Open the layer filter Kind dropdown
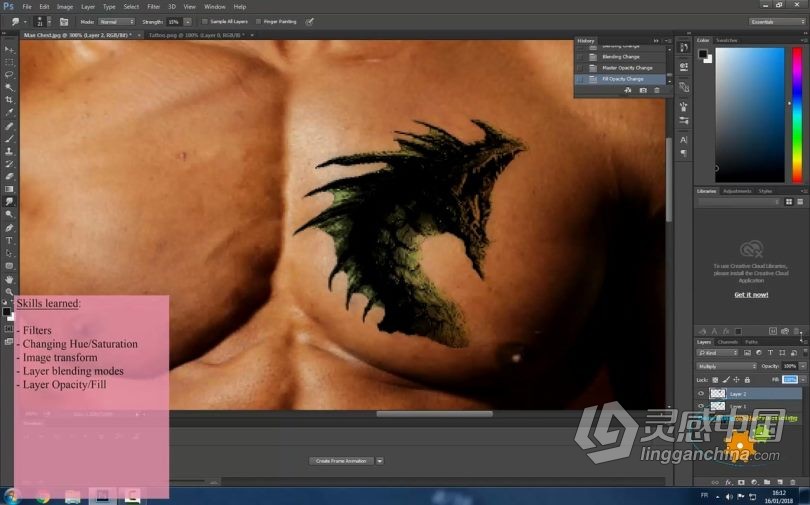810x505 pixels. pyautogui.click(x=718, y=353)
